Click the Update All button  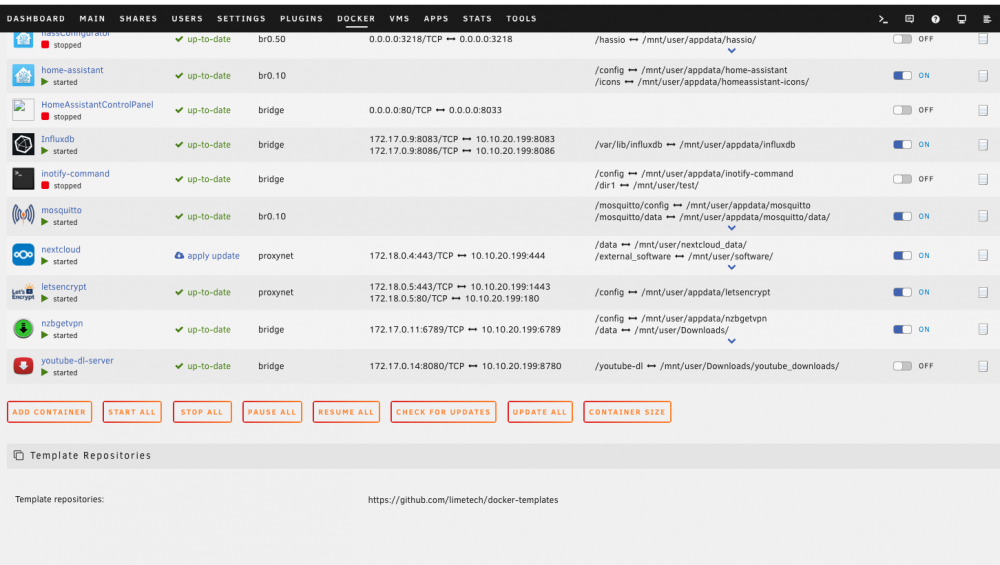click(540, 412)
